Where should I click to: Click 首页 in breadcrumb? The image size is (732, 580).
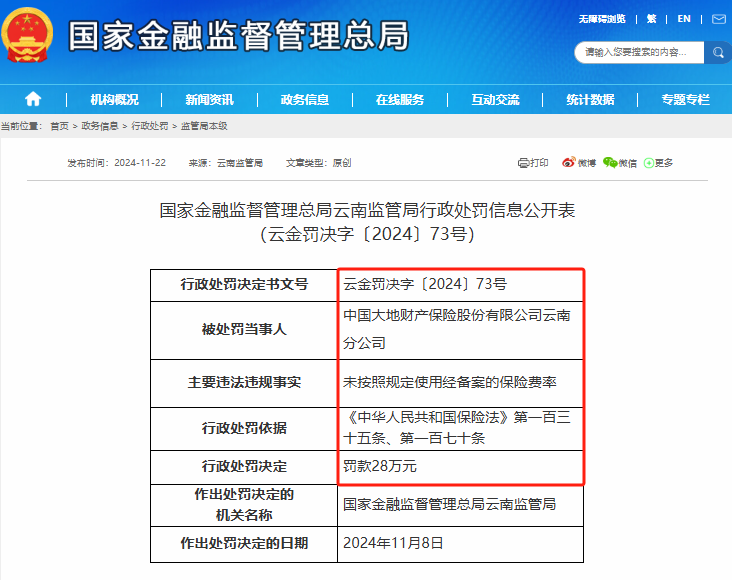click(x=60, y=126)
